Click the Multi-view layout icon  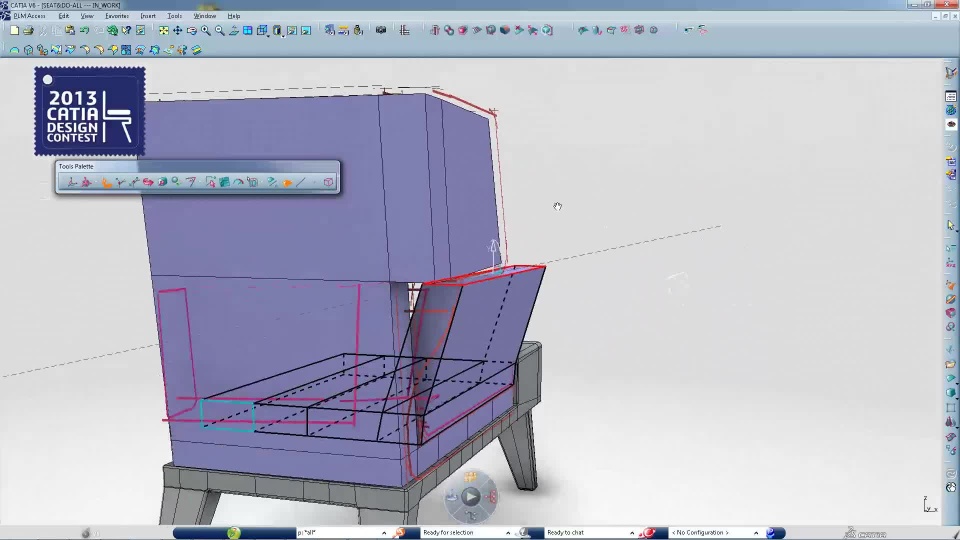pos(247,30)
